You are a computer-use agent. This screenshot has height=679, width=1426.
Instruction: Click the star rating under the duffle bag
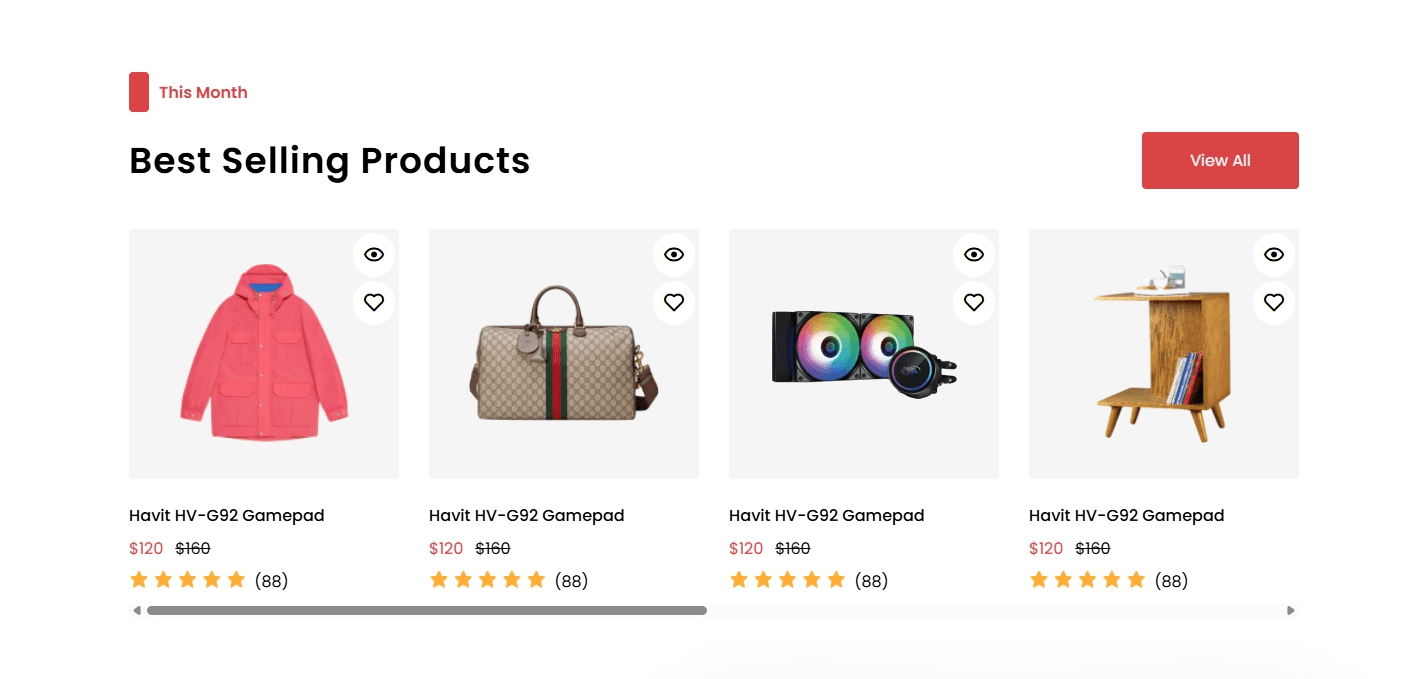pyautogui.click(x=487, y=580)
